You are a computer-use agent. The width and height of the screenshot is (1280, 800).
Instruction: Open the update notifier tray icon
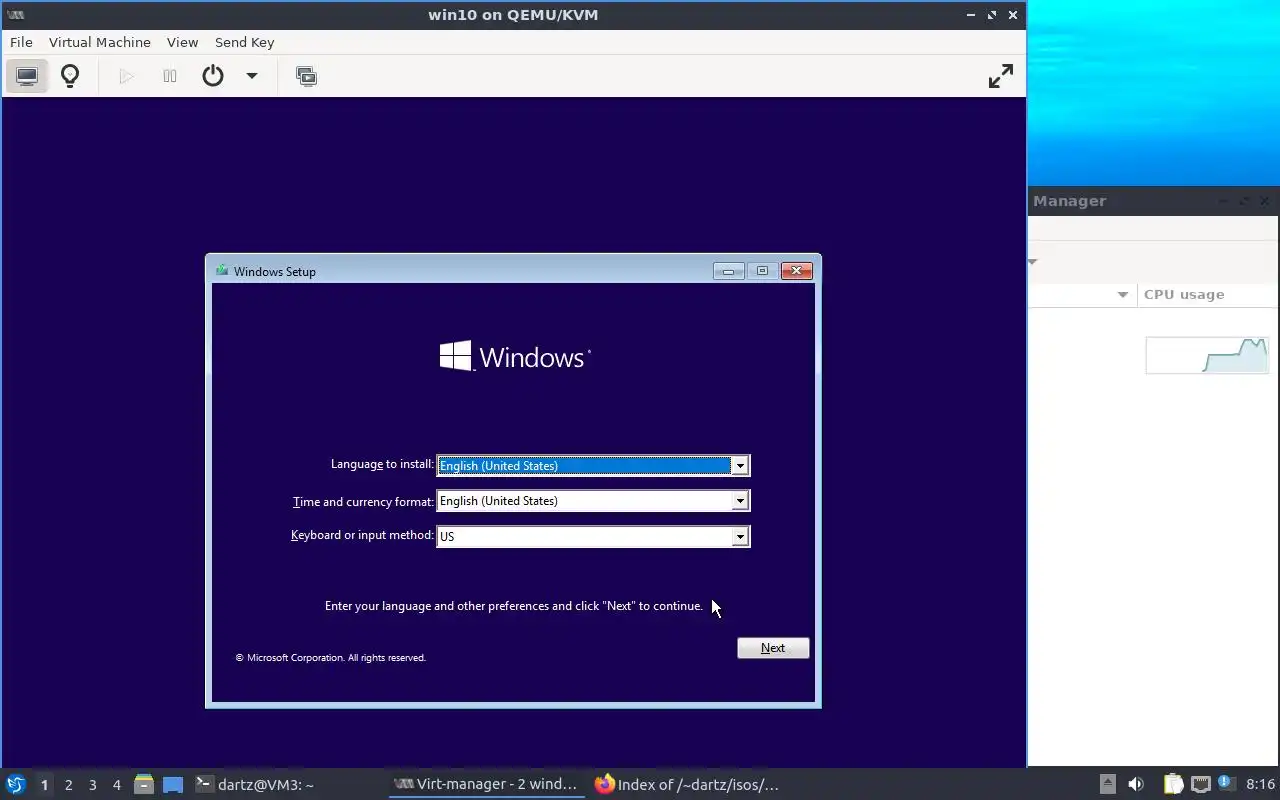pos(1227,784)
